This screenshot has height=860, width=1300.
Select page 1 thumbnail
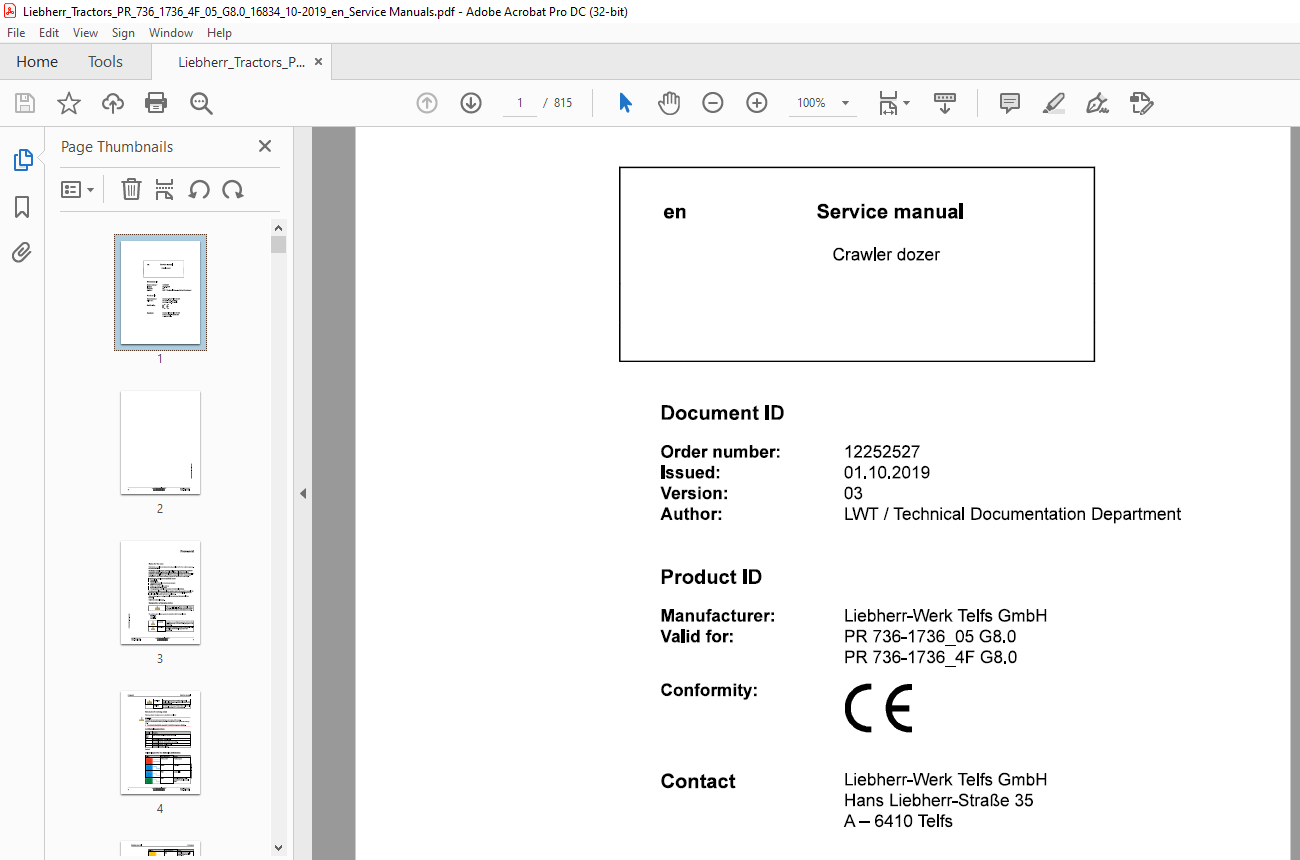click(x=160, y=292)
